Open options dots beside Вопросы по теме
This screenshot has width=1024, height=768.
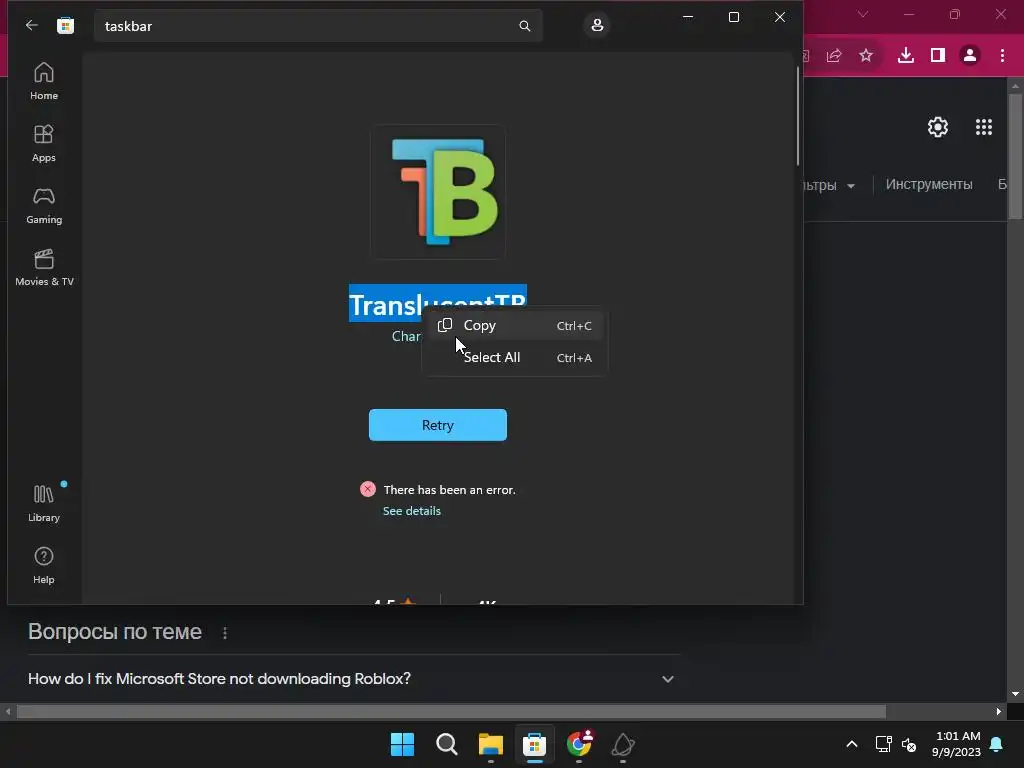(x=225, y=633)
